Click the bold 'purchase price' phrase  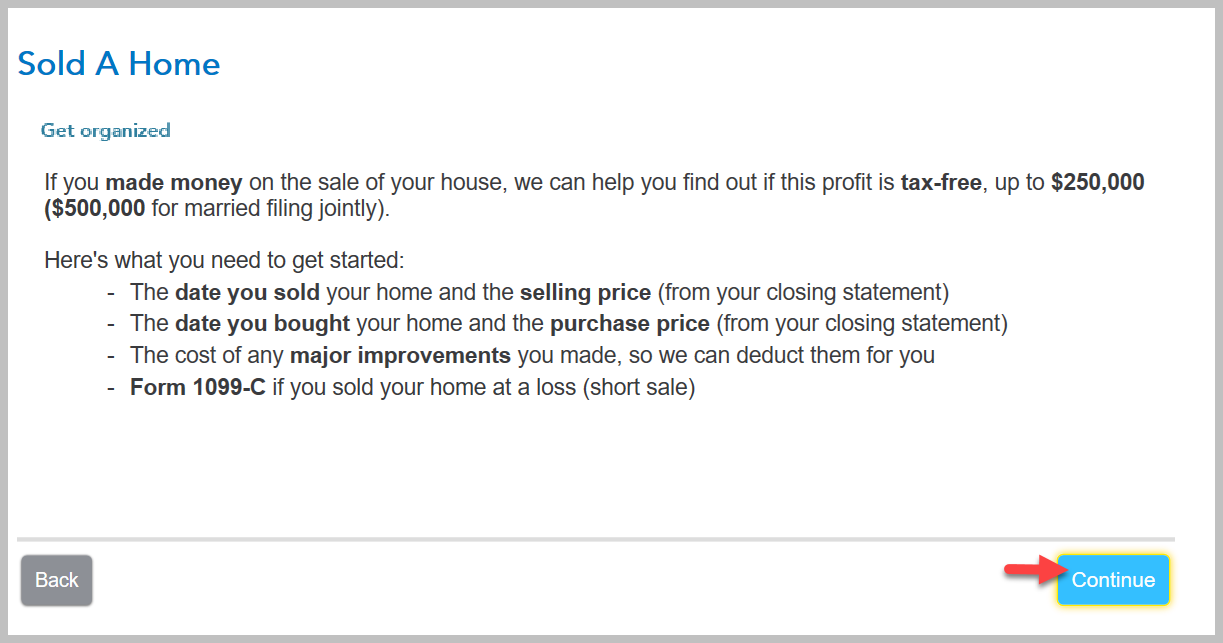[630, 324]
